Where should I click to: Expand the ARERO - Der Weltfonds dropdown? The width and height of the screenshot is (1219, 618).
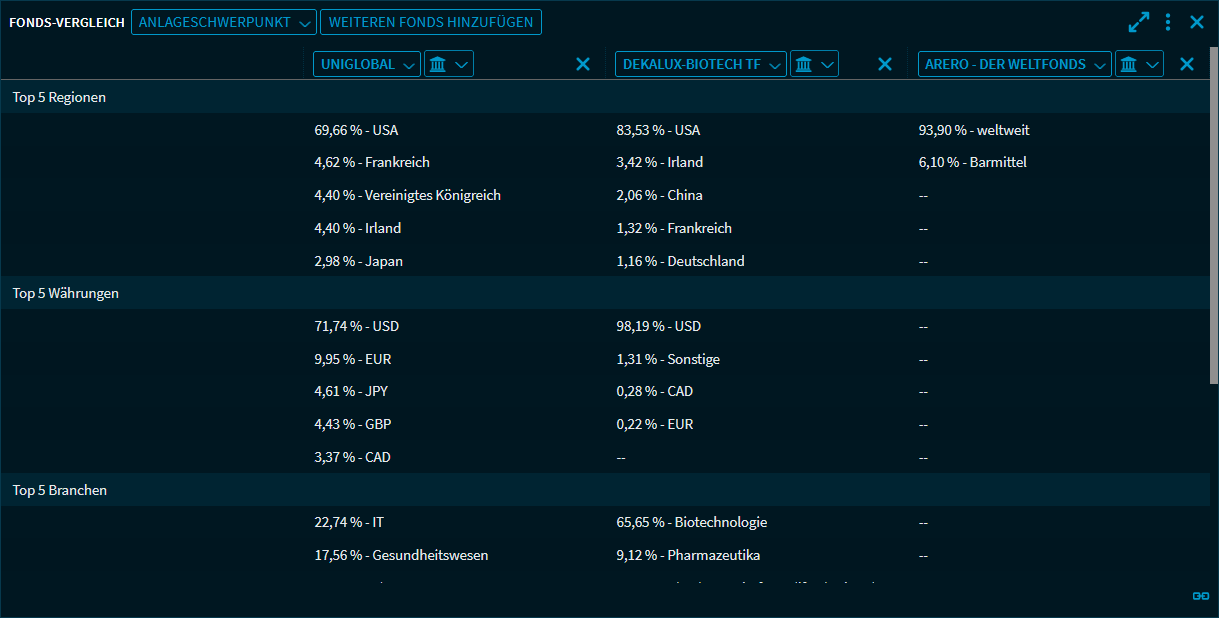(1014, 64)
